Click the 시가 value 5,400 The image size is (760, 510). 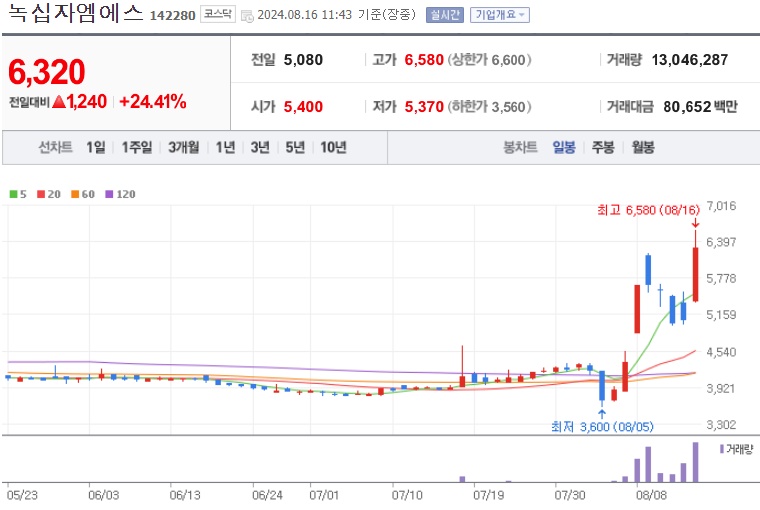[303, 106]
